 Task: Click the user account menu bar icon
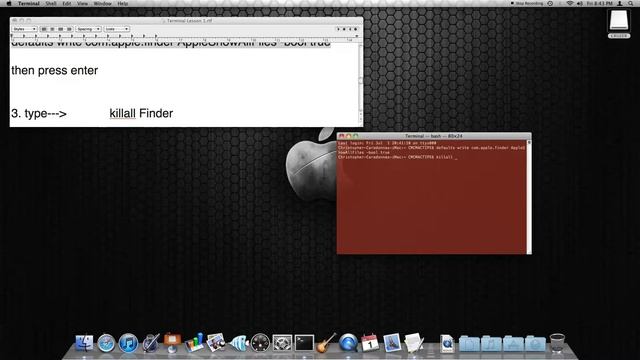(620, 3)
